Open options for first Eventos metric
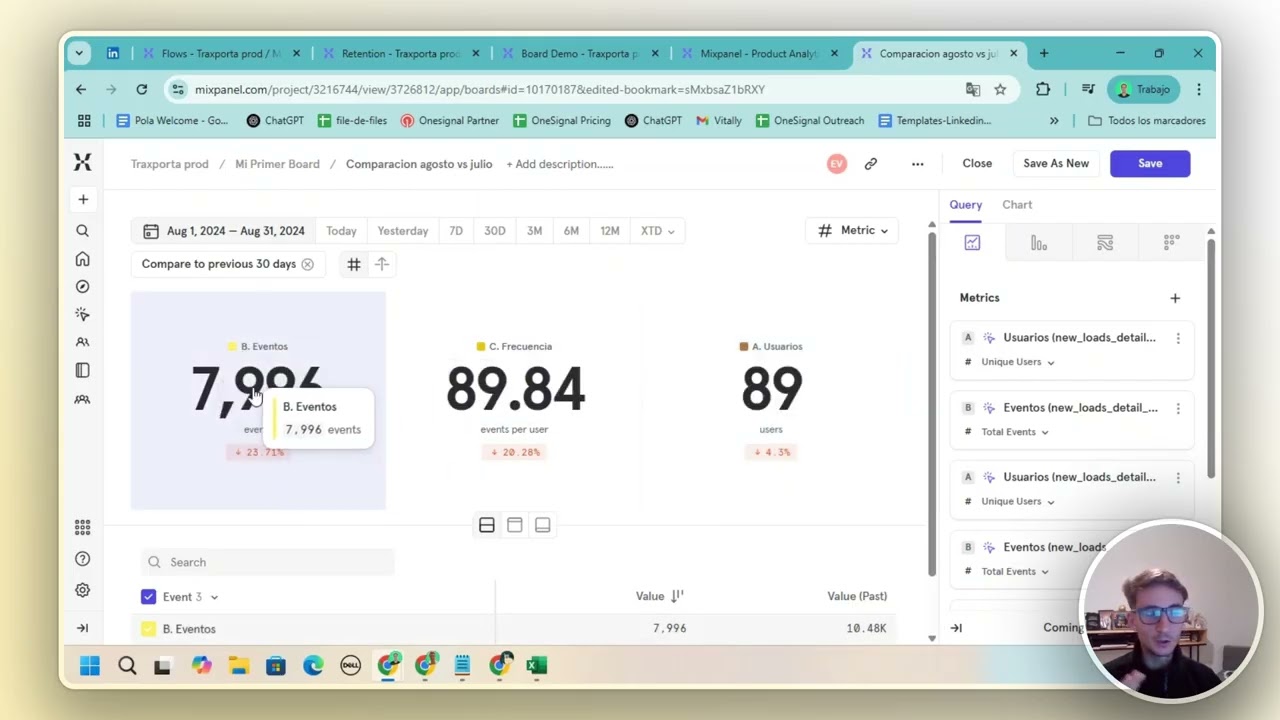The image size is (1280, 720). click(1178, 408)
